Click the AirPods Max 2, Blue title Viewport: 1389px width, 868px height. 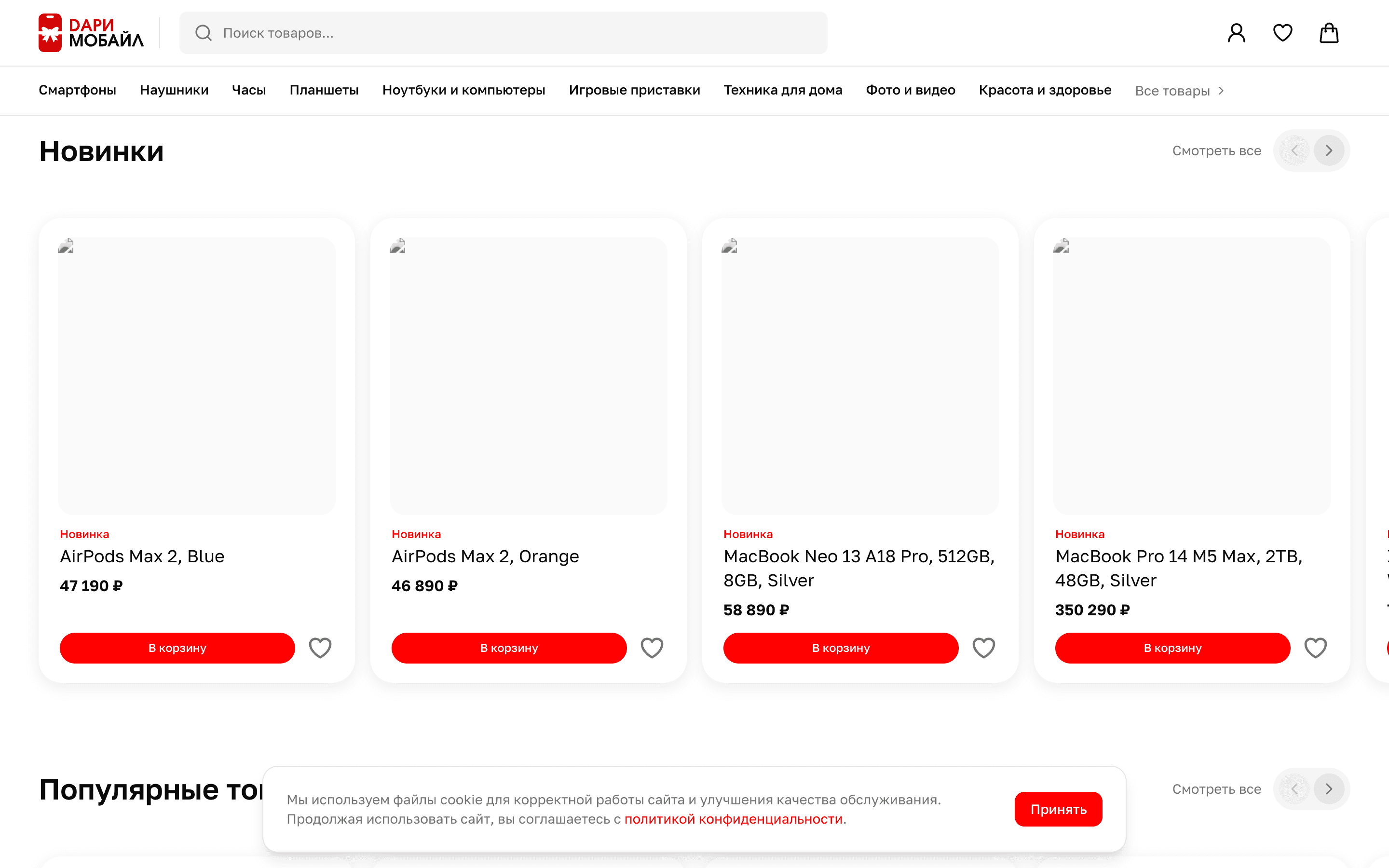tap(142, 556)
